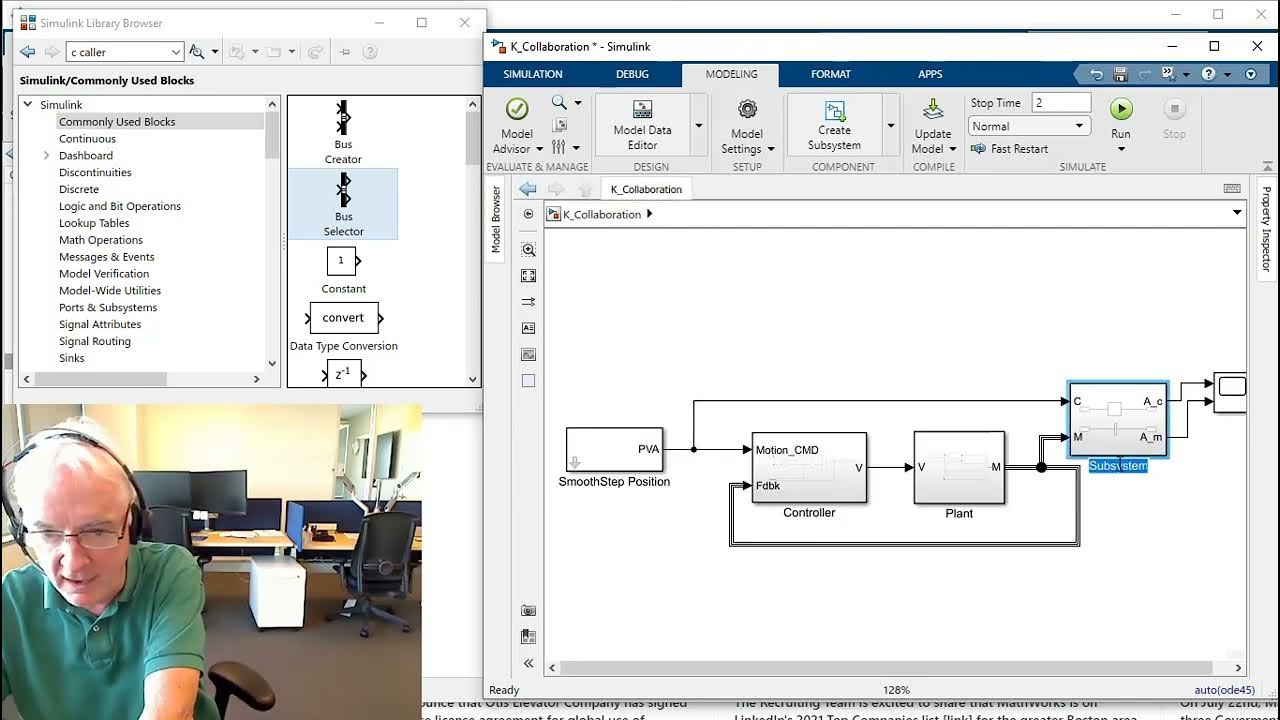
Task: Select the MODELING tab
Action: click(731, 74)
